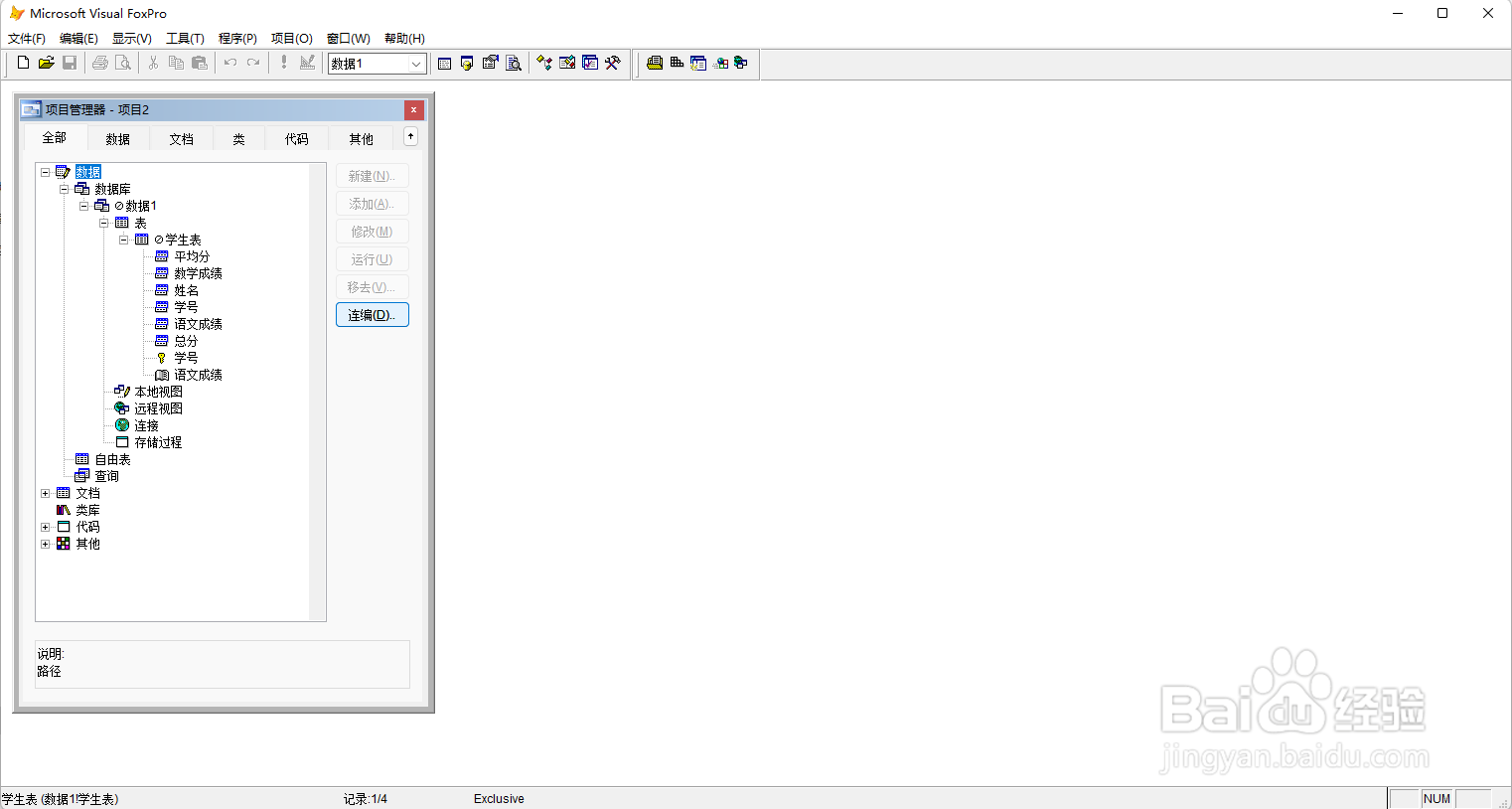Collapse the 数据 root tree node
This screenshot has height=809, width=1512.
45,172
